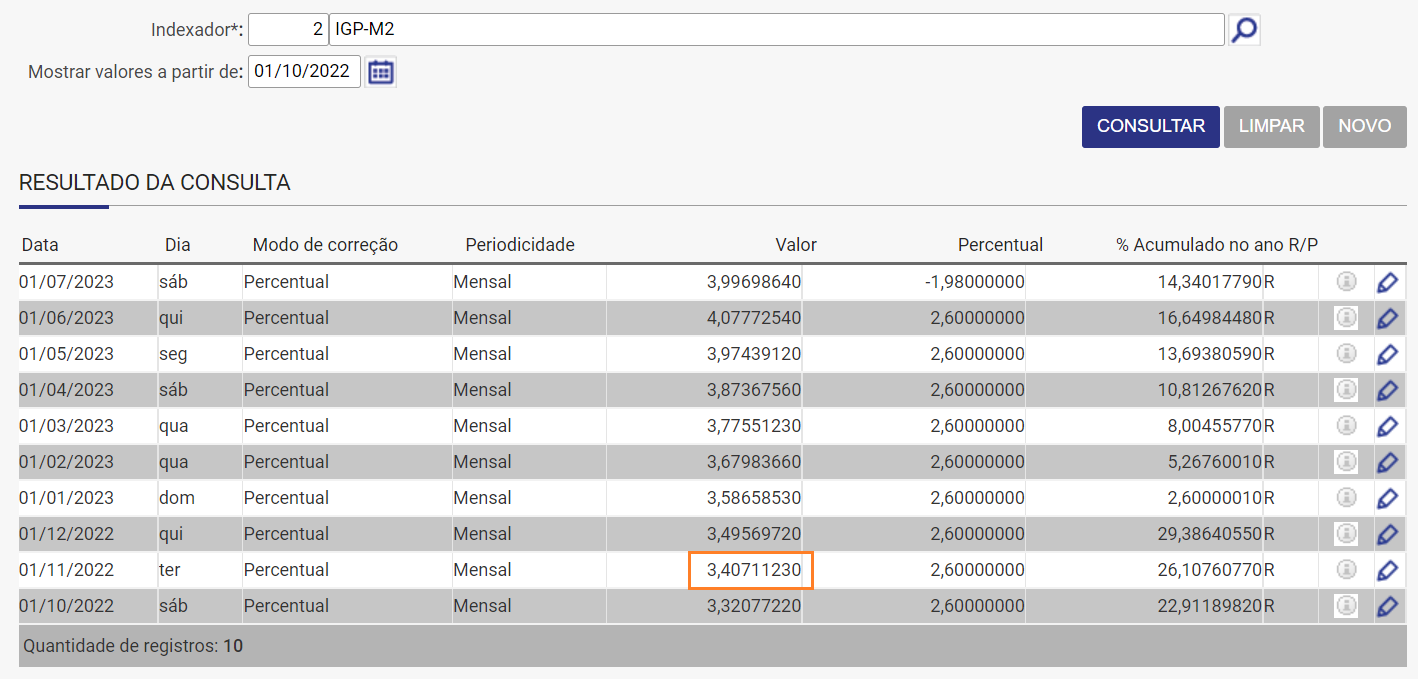This screenshot has width=1418, height=687.
Task: Click the round info icon on 01/07/2023 row
Action: [x=1346, y=282]
